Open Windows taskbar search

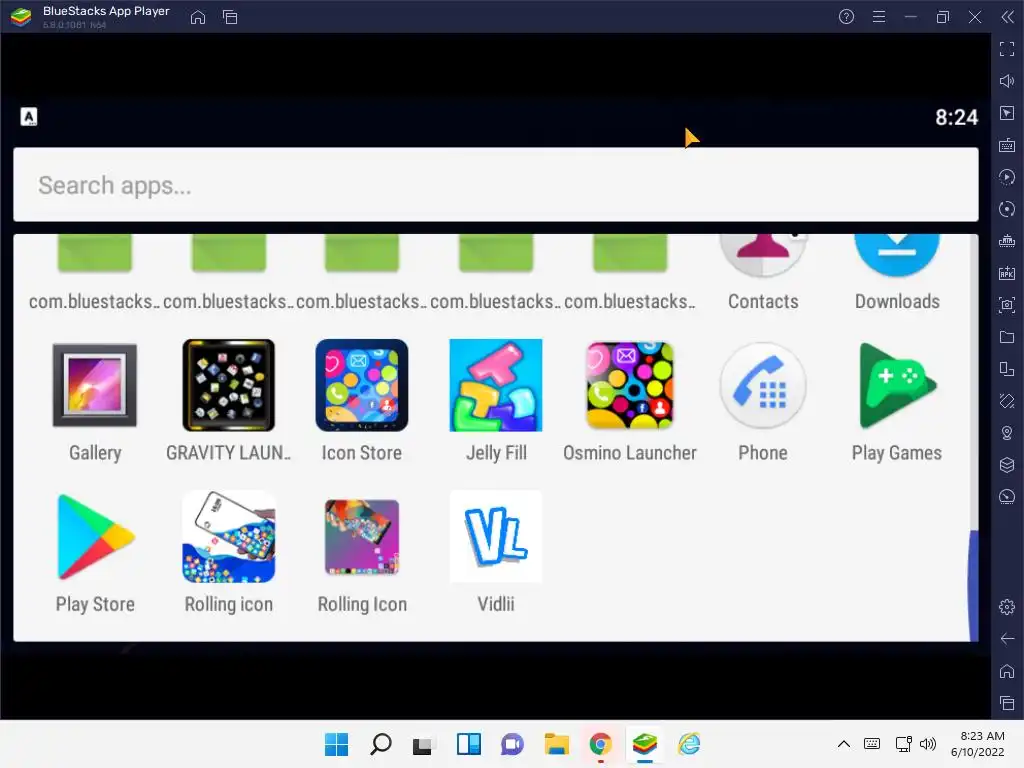click(x=380, y=744)
